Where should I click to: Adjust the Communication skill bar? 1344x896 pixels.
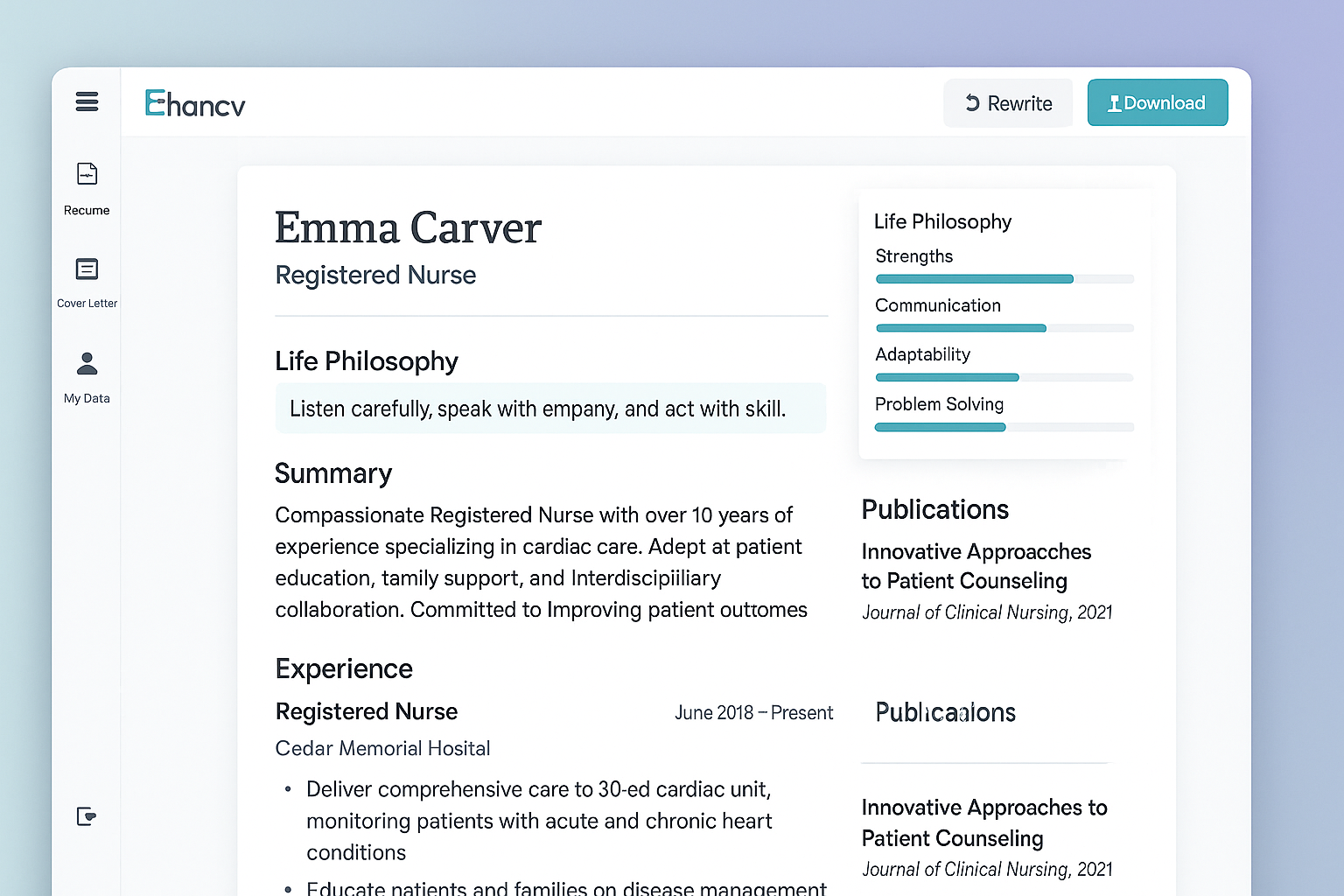[x=1004, y=328]
